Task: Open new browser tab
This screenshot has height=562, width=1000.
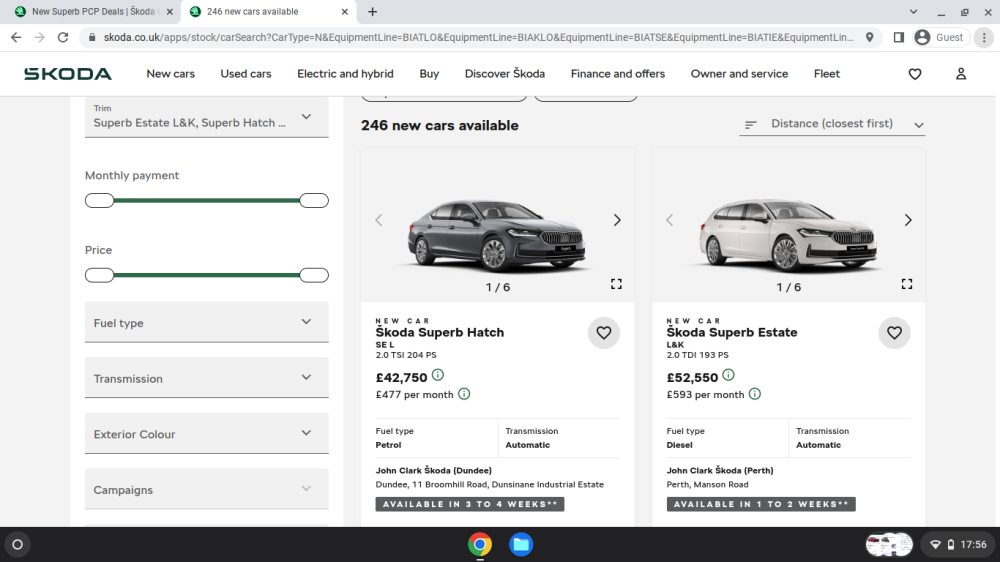Action: (x=372, y=11)
